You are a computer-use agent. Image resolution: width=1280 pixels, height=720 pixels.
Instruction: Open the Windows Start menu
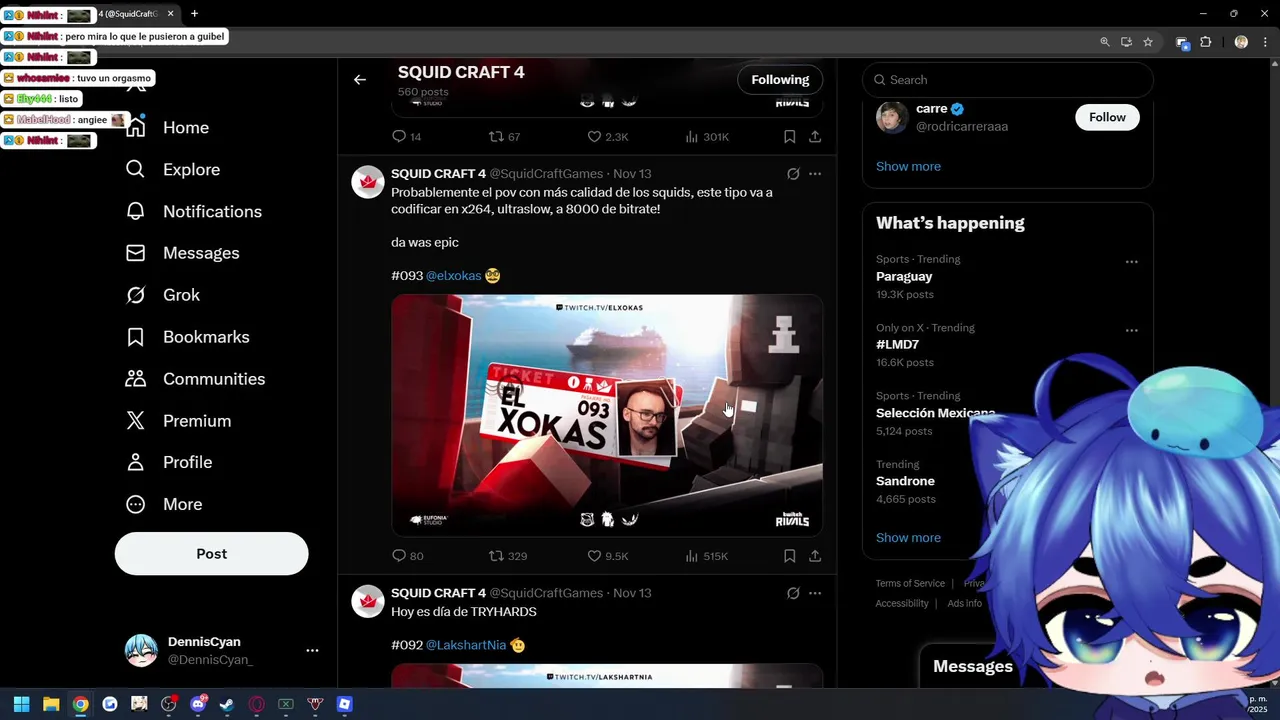(21, 704)
